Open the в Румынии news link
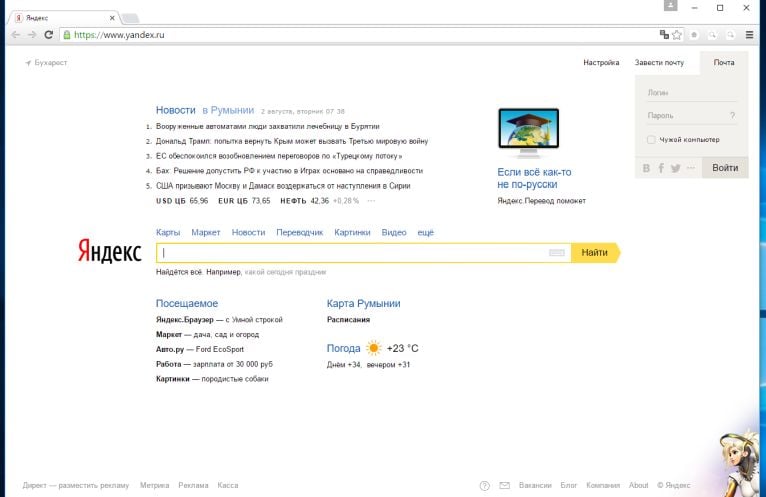This screenshot has width=766, height=497. pos(228,110)
